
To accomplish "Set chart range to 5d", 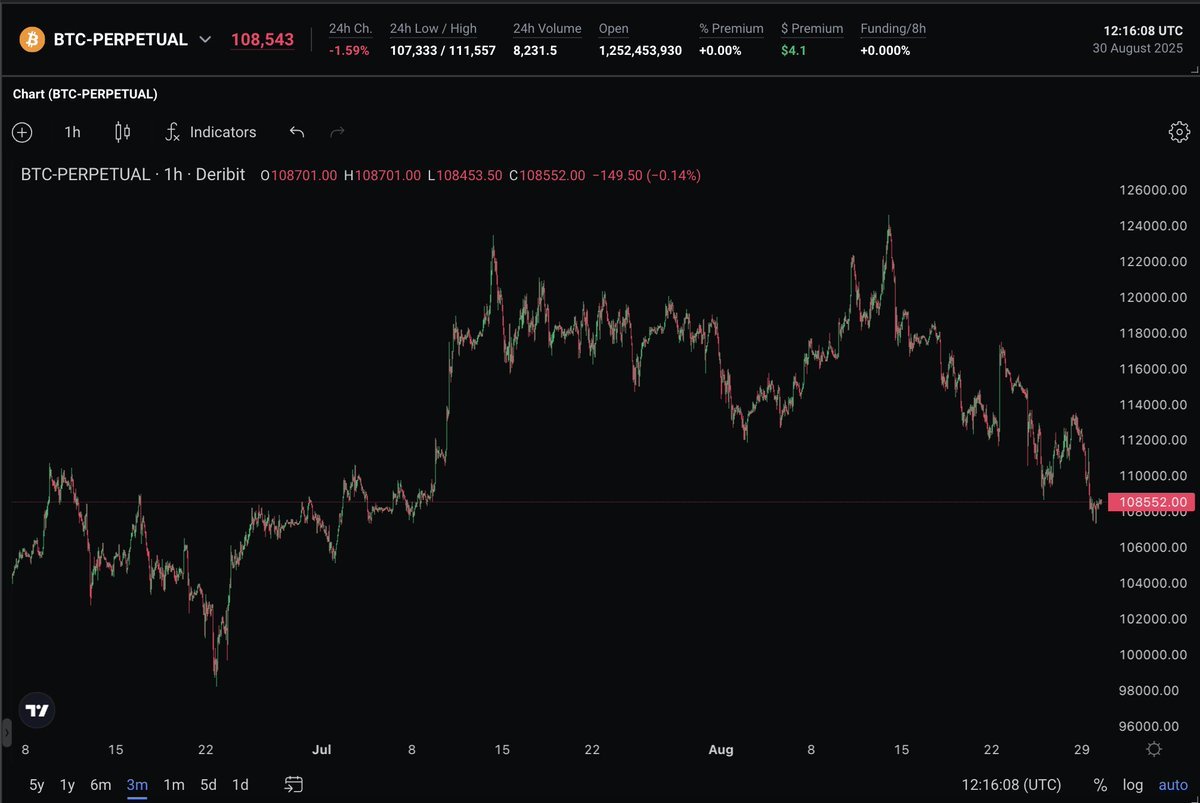I will coord(208,785).
